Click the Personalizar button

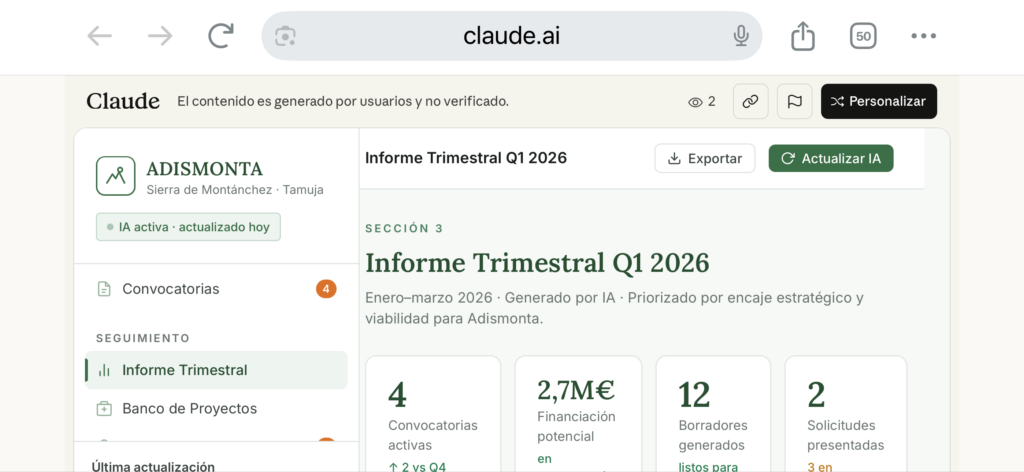click(878, 101)
